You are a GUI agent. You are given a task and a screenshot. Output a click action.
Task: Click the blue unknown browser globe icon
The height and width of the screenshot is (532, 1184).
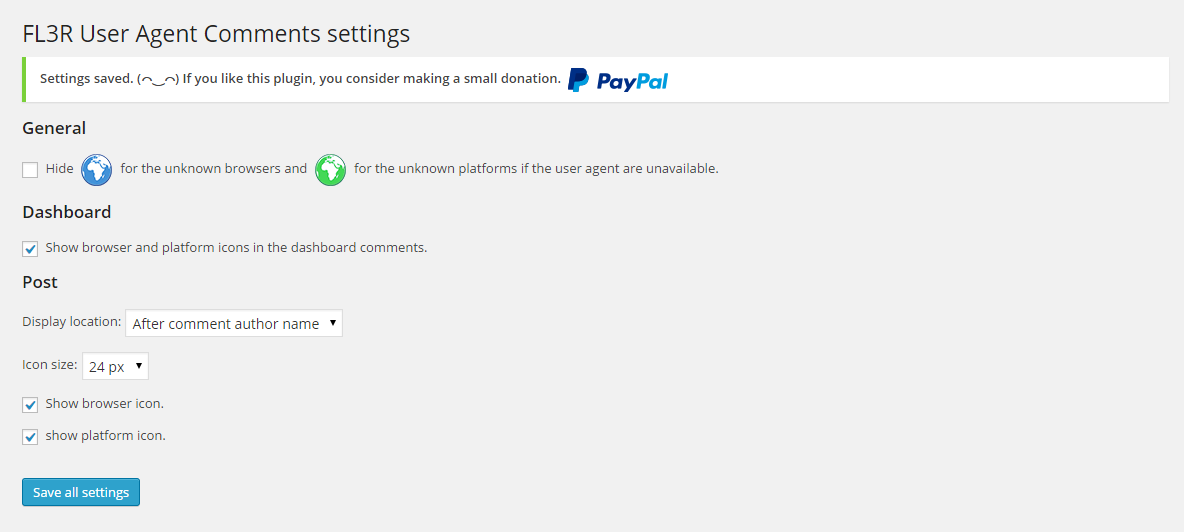(x=96, y=169)
